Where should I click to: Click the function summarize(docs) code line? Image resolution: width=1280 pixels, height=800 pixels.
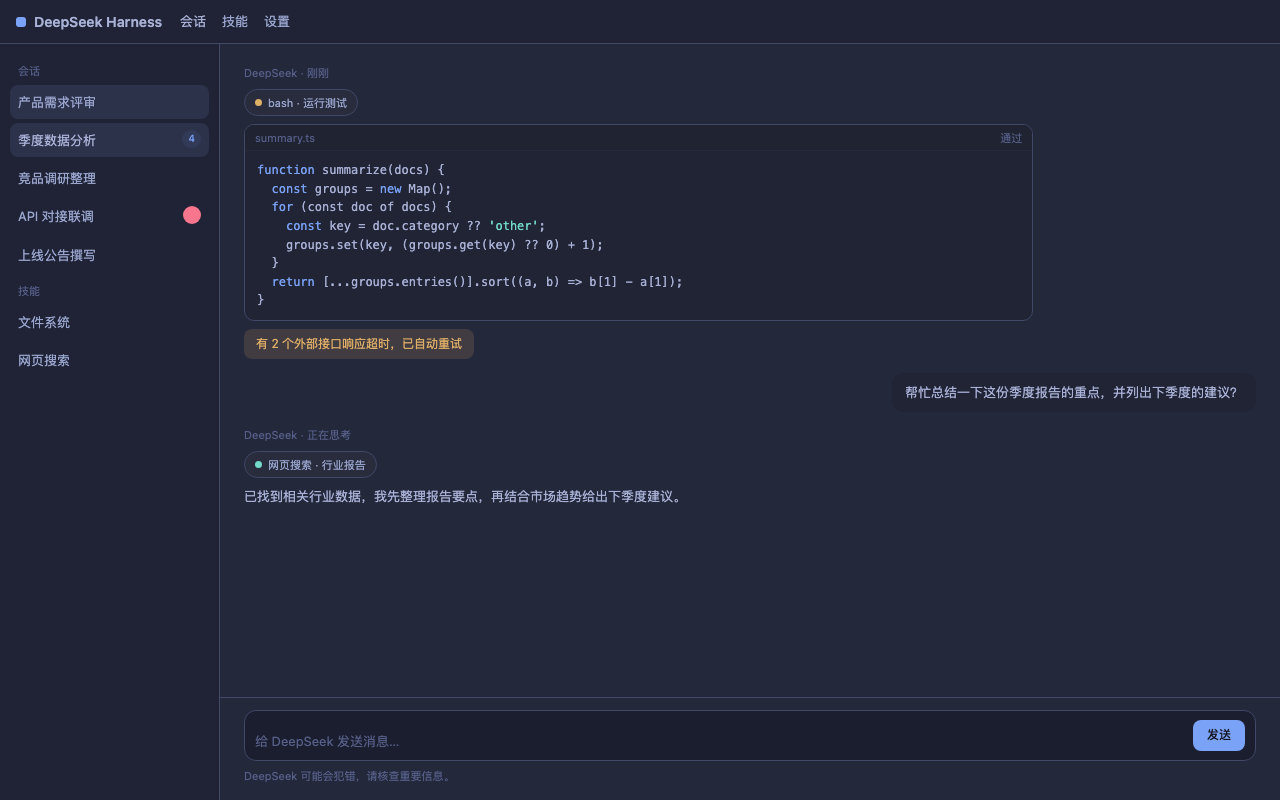(351, 170)
